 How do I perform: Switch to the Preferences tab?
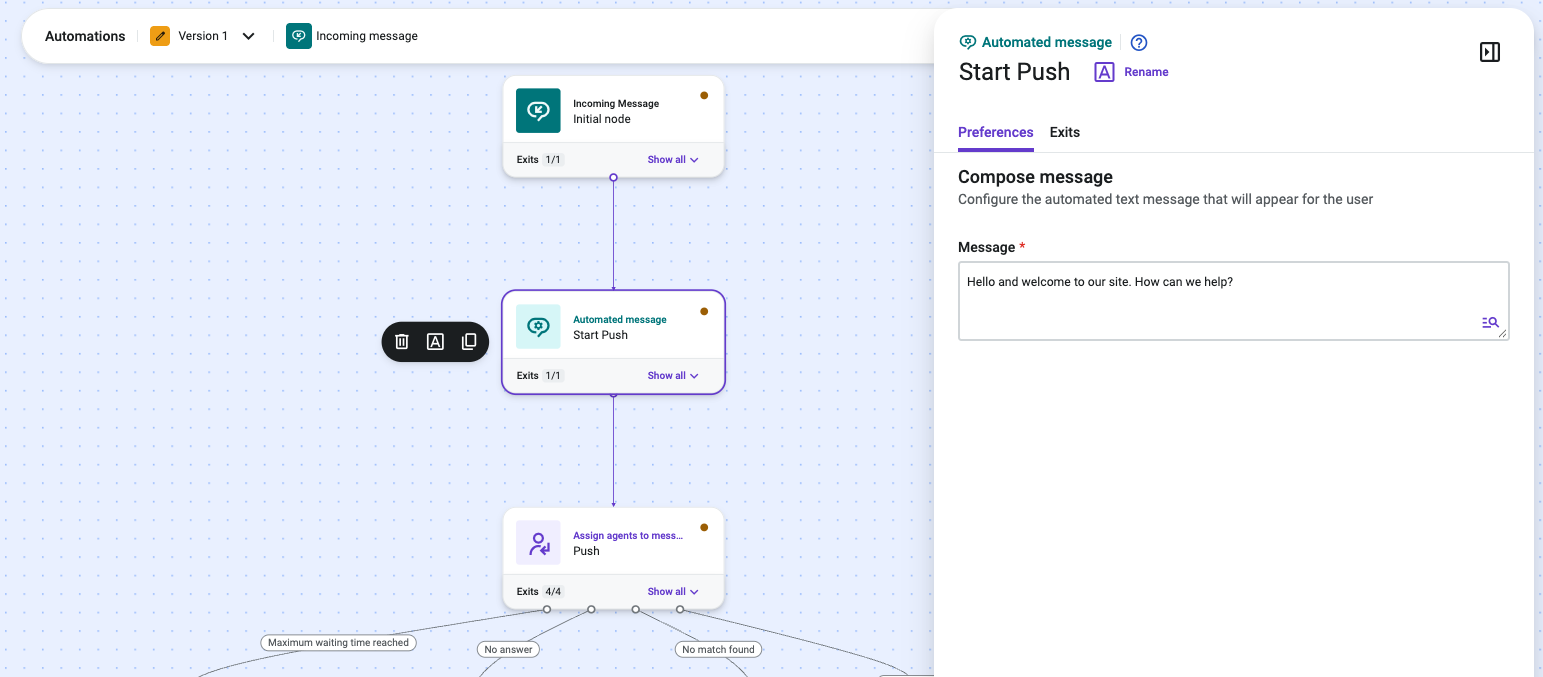996,132
